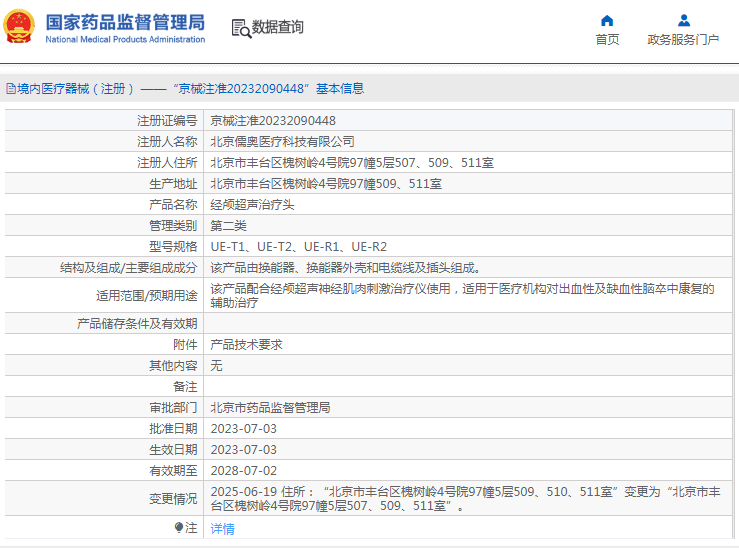Viewport: 739px width, 548px height.
Task: Open the 政务服务门户 portal
Action: (x=683, y=40)
